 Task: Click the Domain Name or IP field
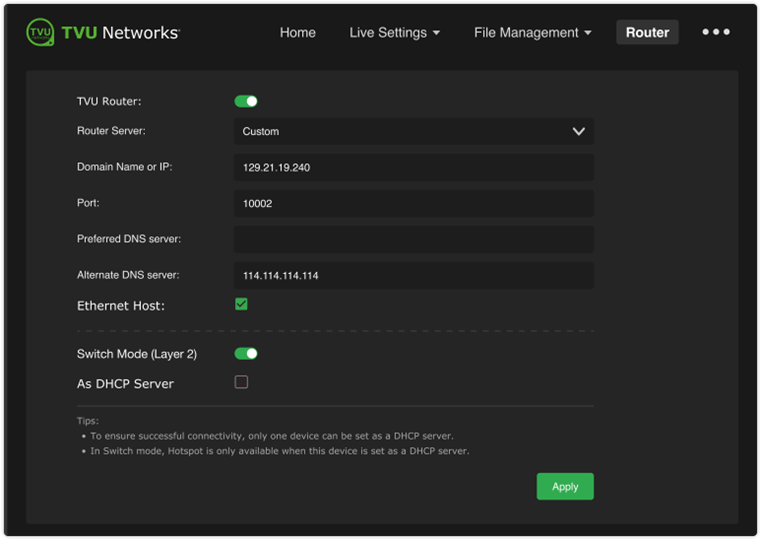click(x=414, y=167)
